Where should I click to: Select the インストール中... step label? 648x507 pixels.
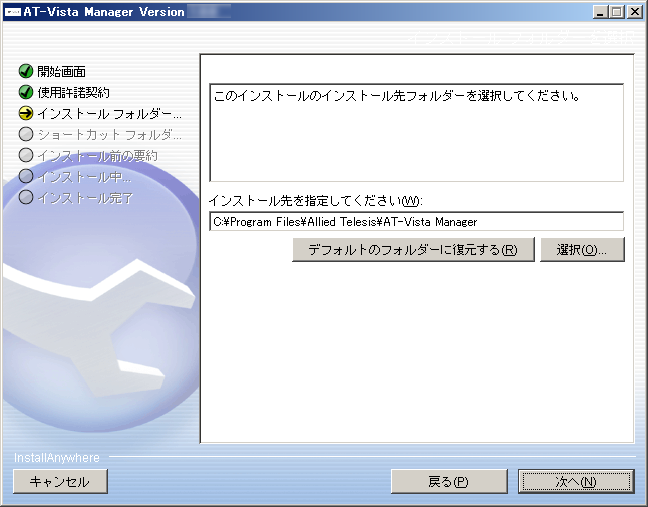pos(84,177)
